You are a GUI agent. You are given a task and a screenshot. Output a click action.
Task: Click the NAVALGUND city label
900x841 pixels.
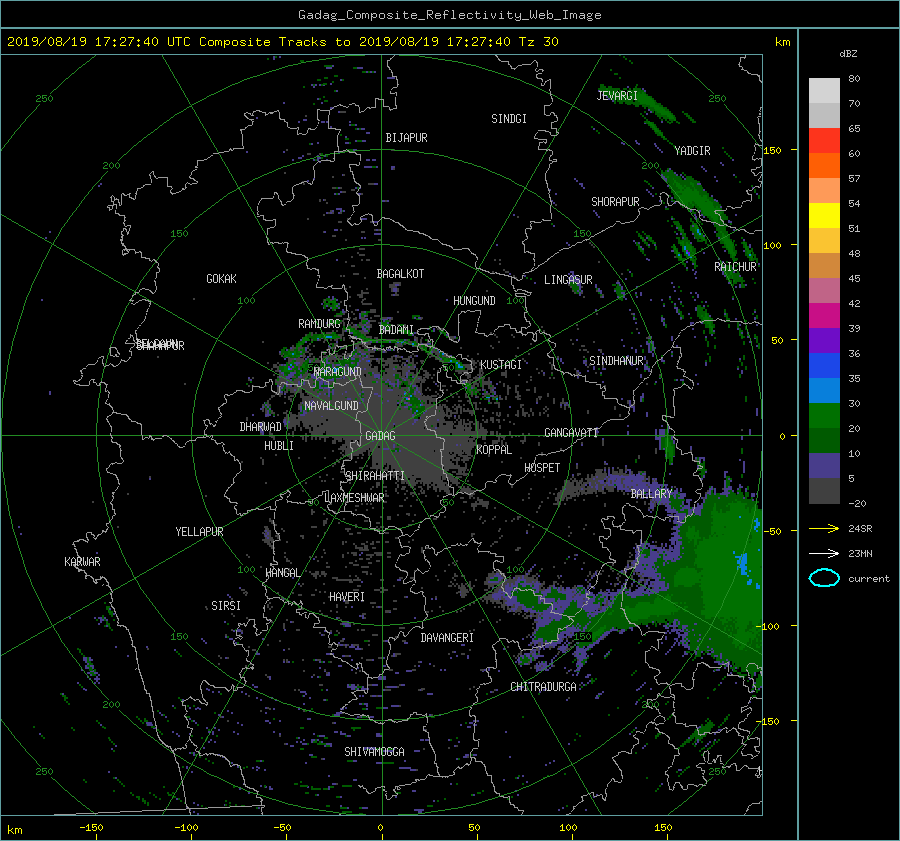331,406
